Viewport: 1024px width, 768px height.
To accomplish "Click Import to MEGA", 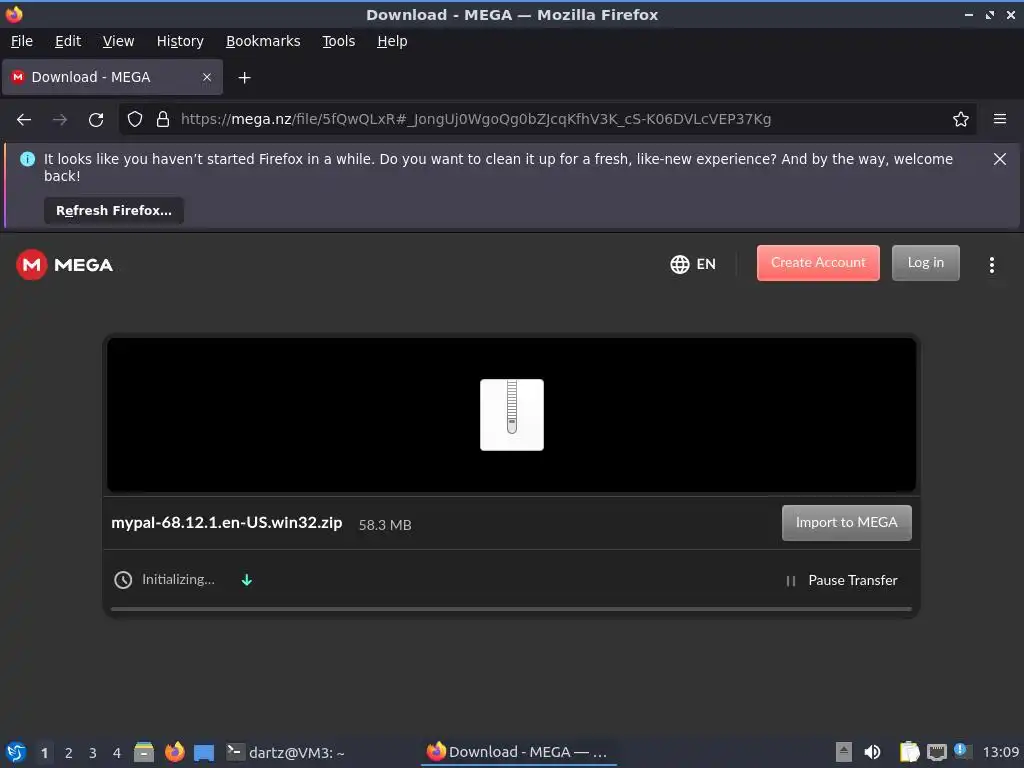I will point(846,522).
